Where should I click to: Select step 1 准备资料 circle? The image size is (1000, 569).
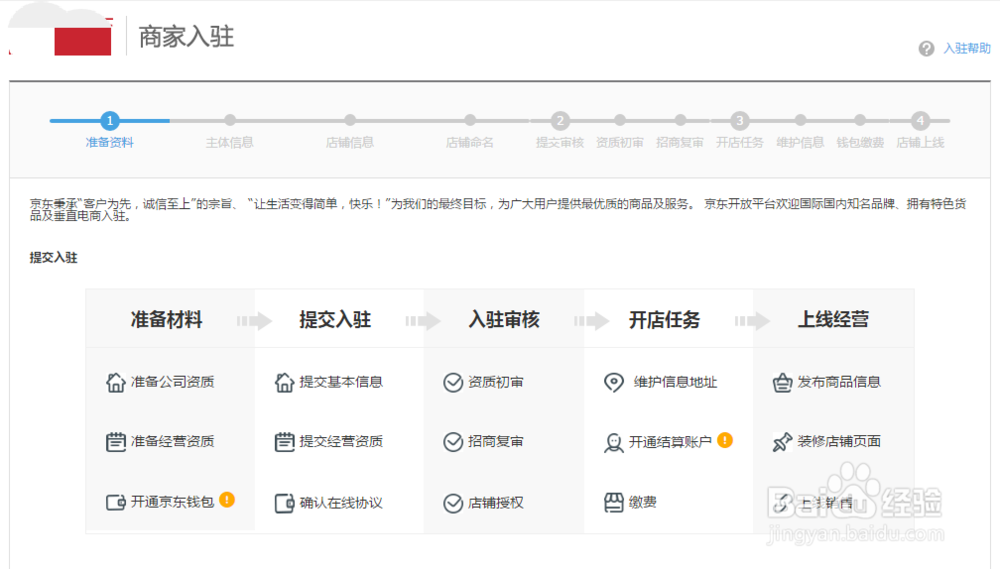110,120
